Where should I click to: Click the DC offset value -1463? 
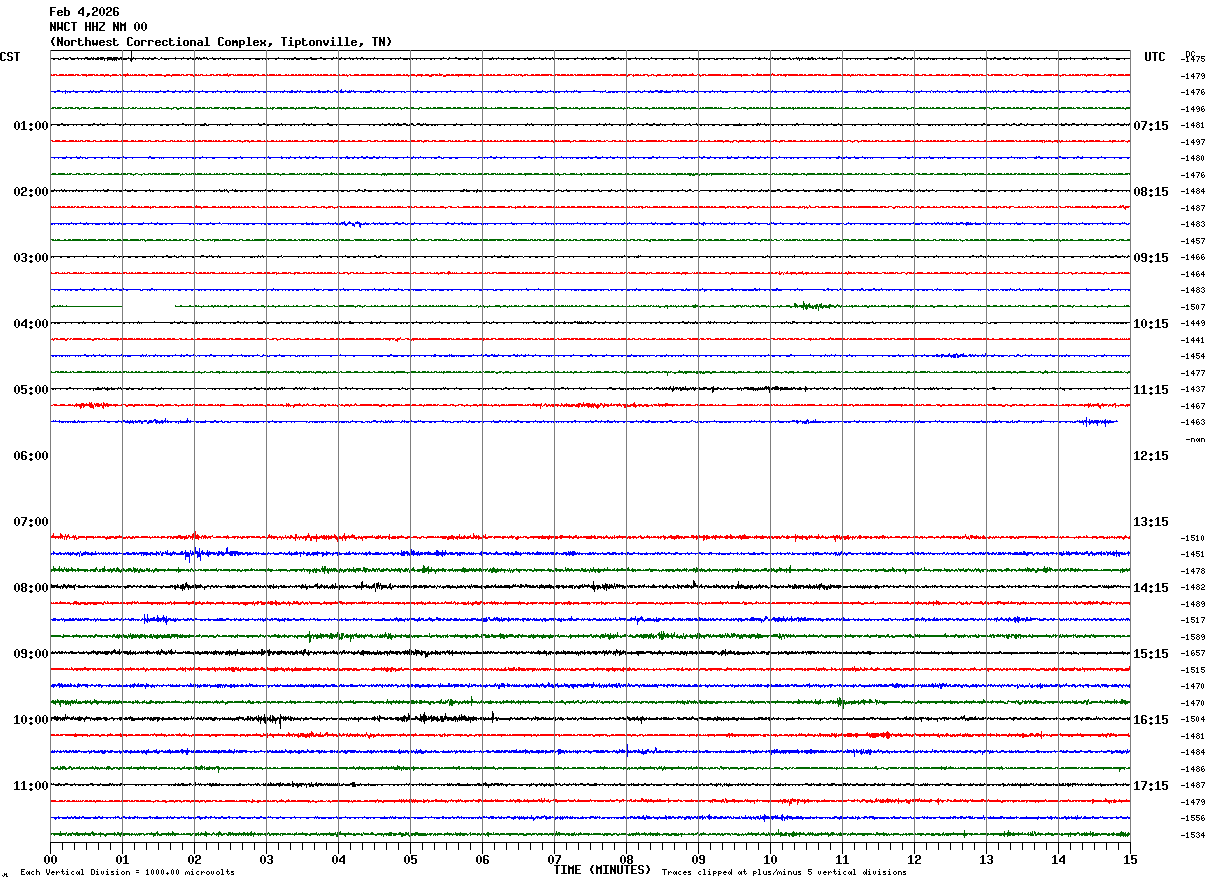point(1193,422)
